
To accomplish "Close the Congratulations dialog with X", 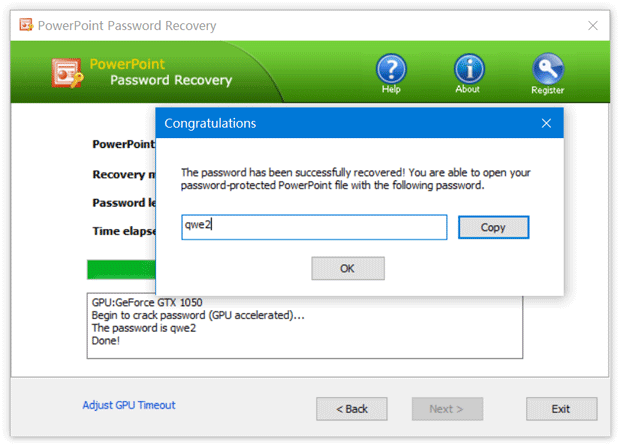I will (546, 123).
